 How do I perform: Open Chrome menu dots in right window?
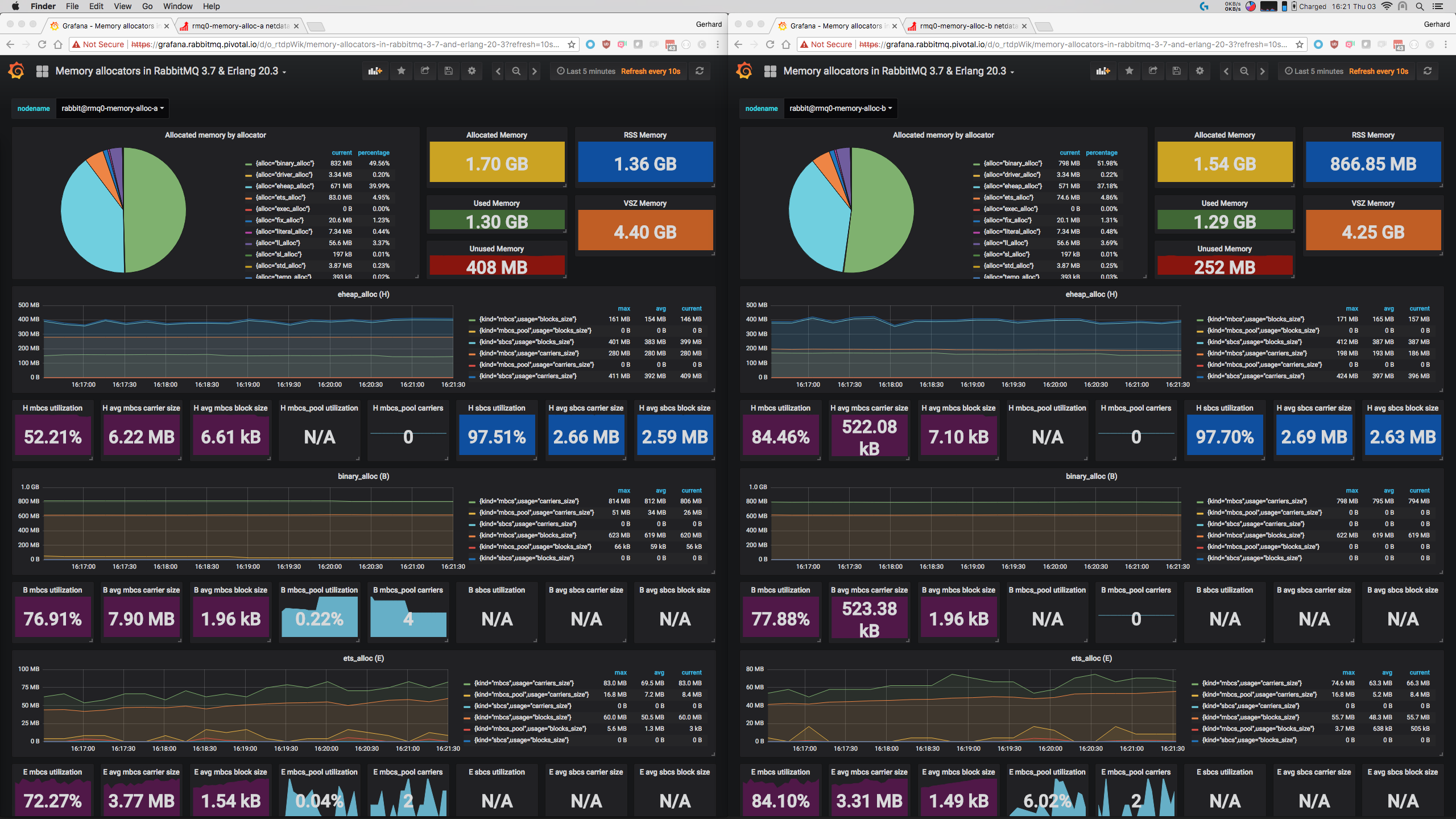tap(1446, 44)
